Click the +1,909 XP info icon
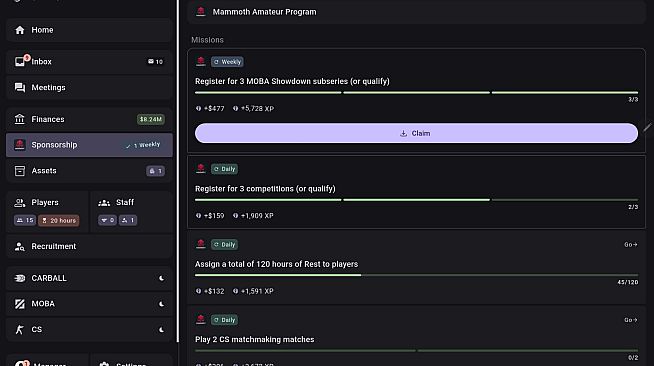 pyautogui.click(x=236, y=216)
